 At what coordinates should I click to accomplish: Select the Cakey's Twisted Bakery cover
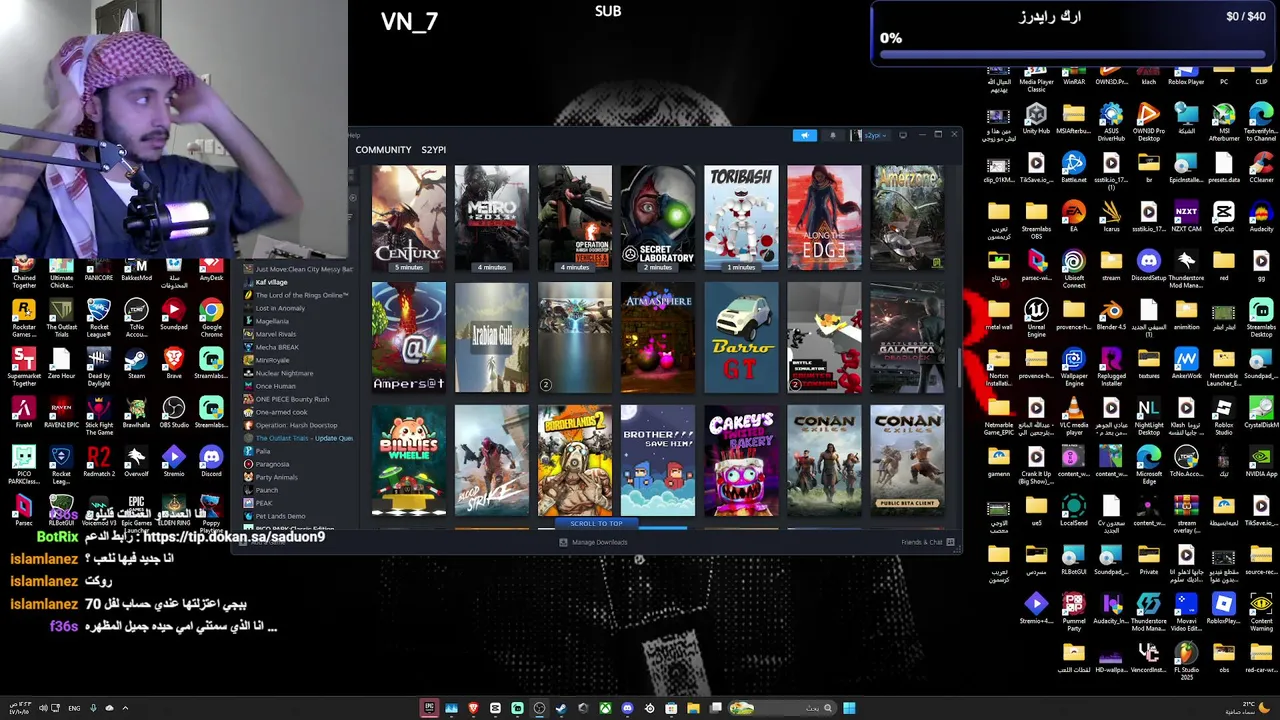[x=741, y=460]
